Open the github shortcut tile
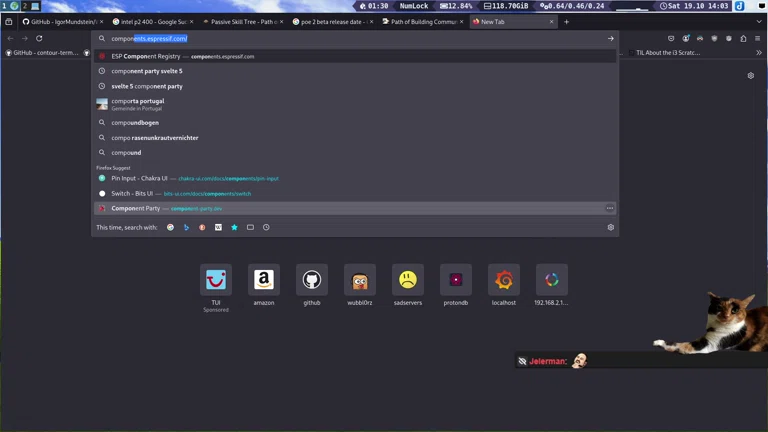Screen dimensions: 768x432 (x=312, y=280)
